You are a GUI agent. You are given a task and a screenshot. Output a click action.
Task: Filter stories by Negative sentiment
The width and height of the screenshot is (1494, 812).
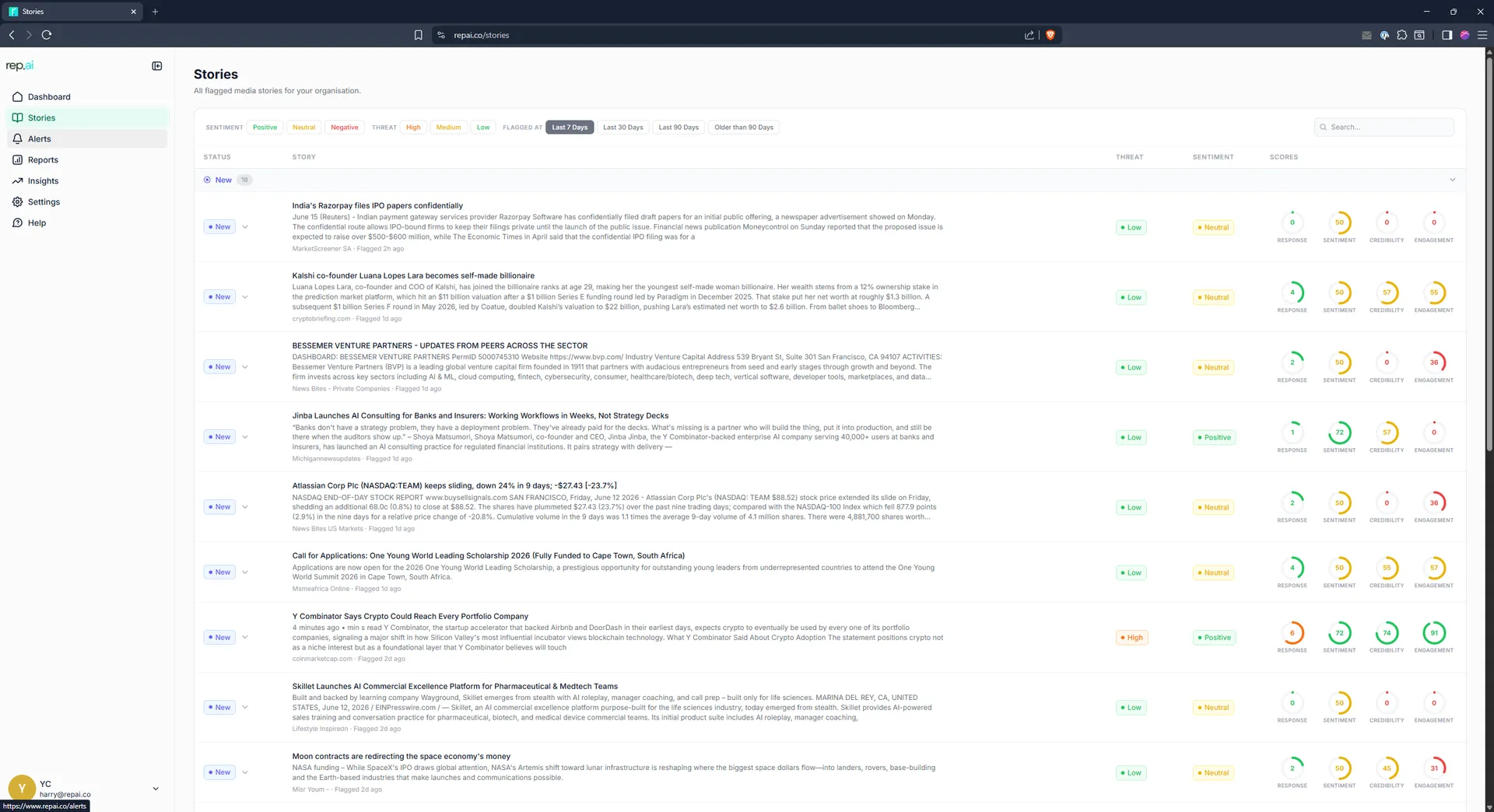345,128
